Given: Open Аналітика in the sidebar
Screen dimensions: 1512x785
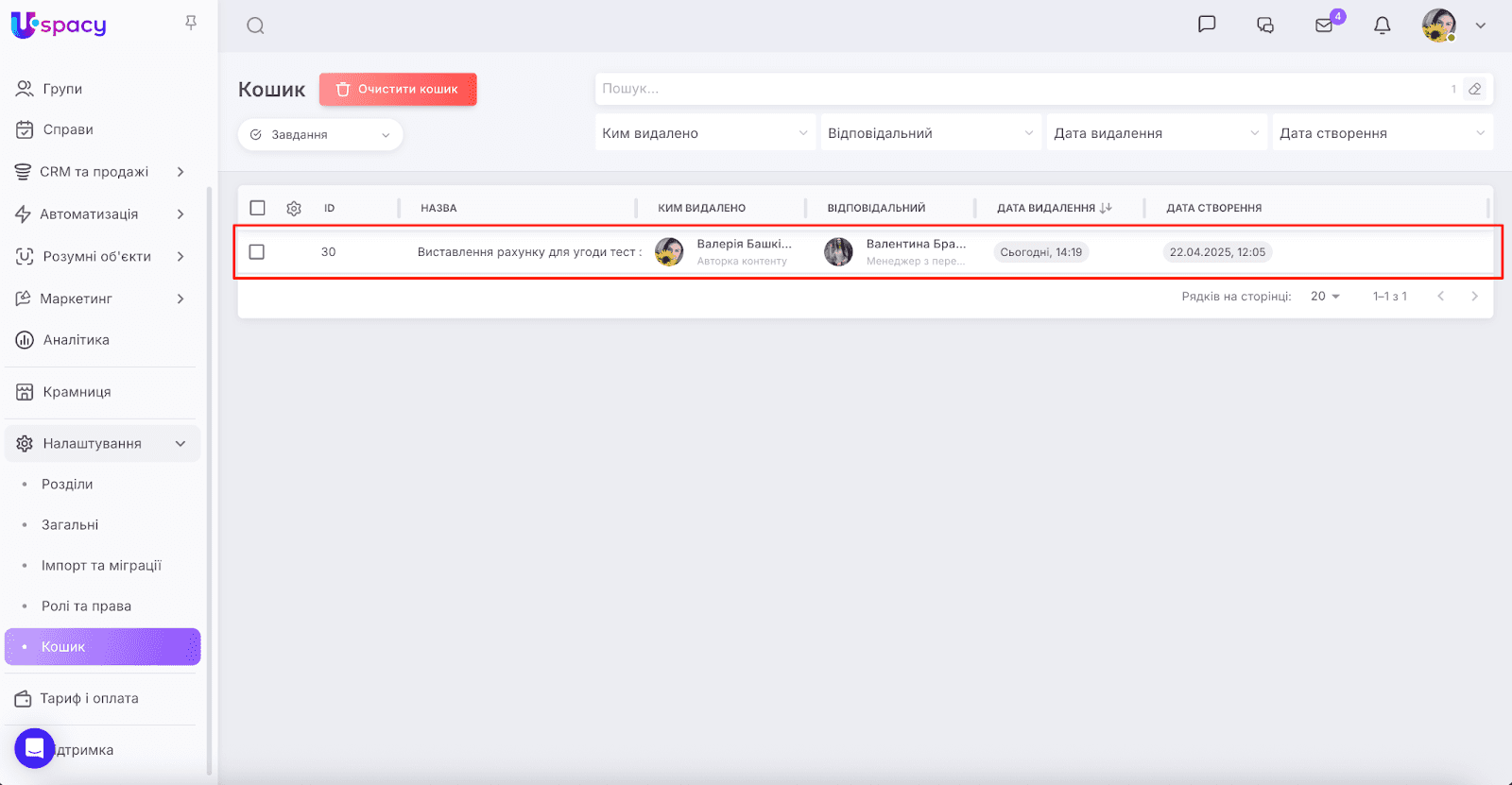Looking at the screenshot, I should pos(76,340).
